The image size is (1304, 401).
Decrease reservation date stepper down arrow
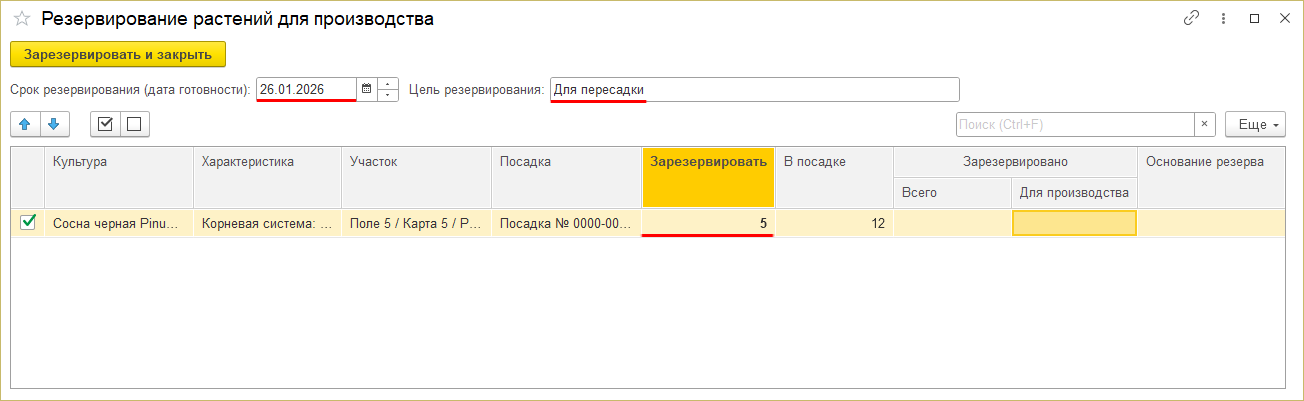tap(388, 95)
